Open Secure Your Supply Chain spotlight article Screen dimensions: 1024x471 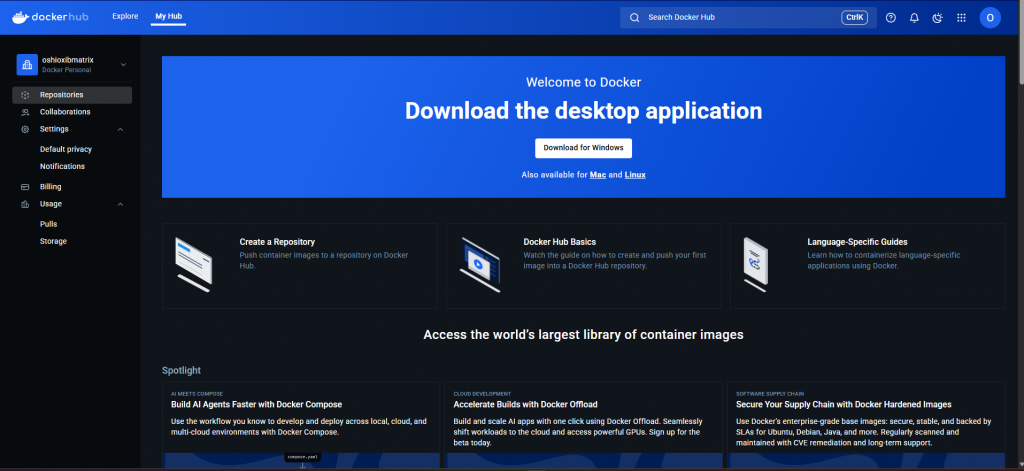844,404
